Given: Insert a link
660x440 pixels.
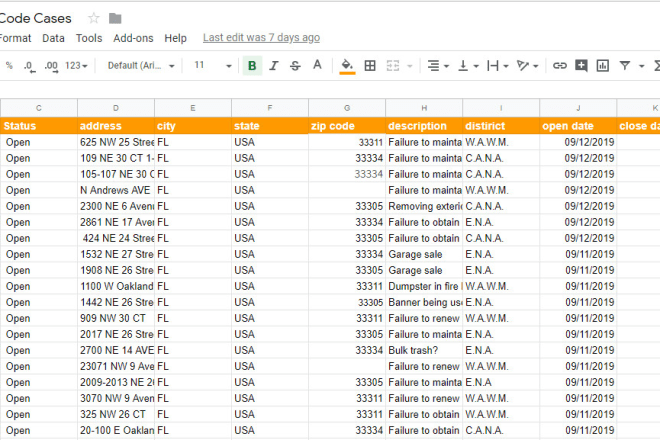Looking at the screenshot, I should coord(559,66).
